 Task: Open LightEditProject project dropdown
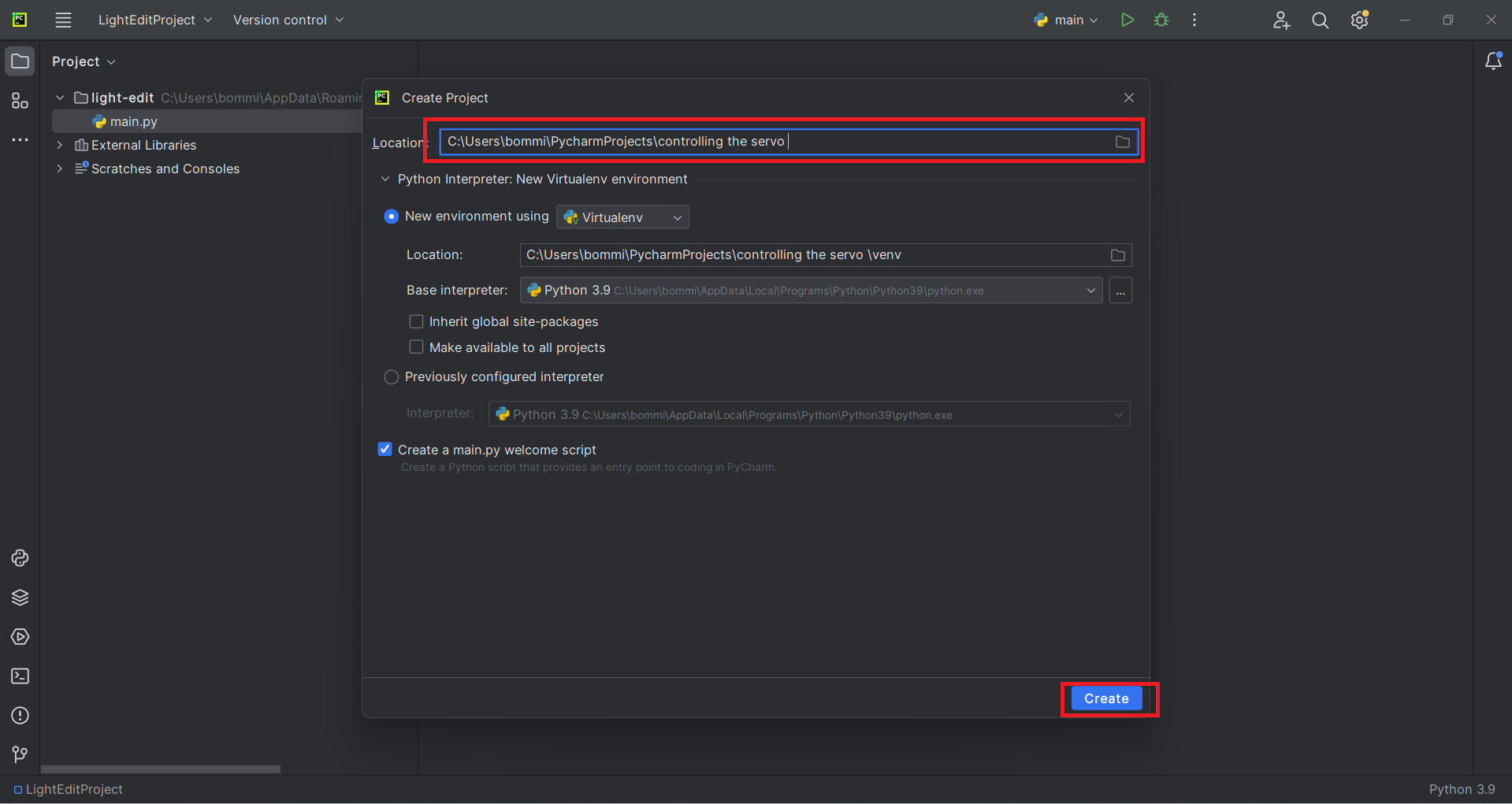(x=155, y=20)
